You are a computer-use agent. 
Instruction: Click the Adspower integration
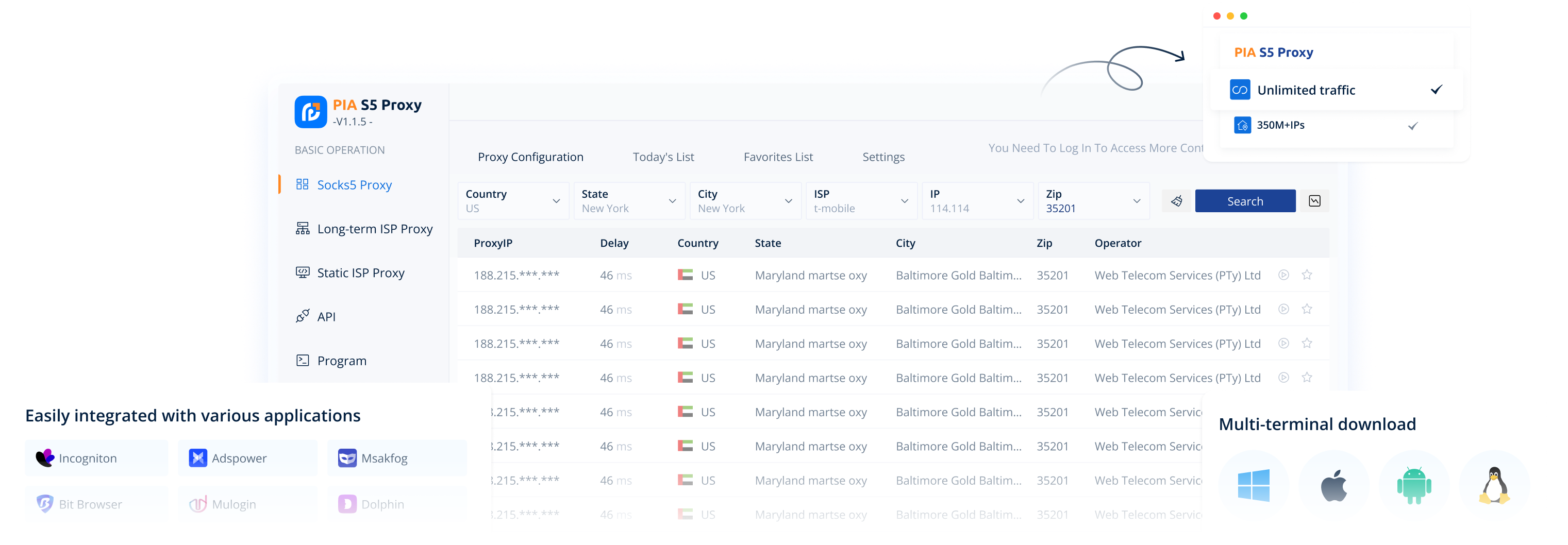pos(248,458)
